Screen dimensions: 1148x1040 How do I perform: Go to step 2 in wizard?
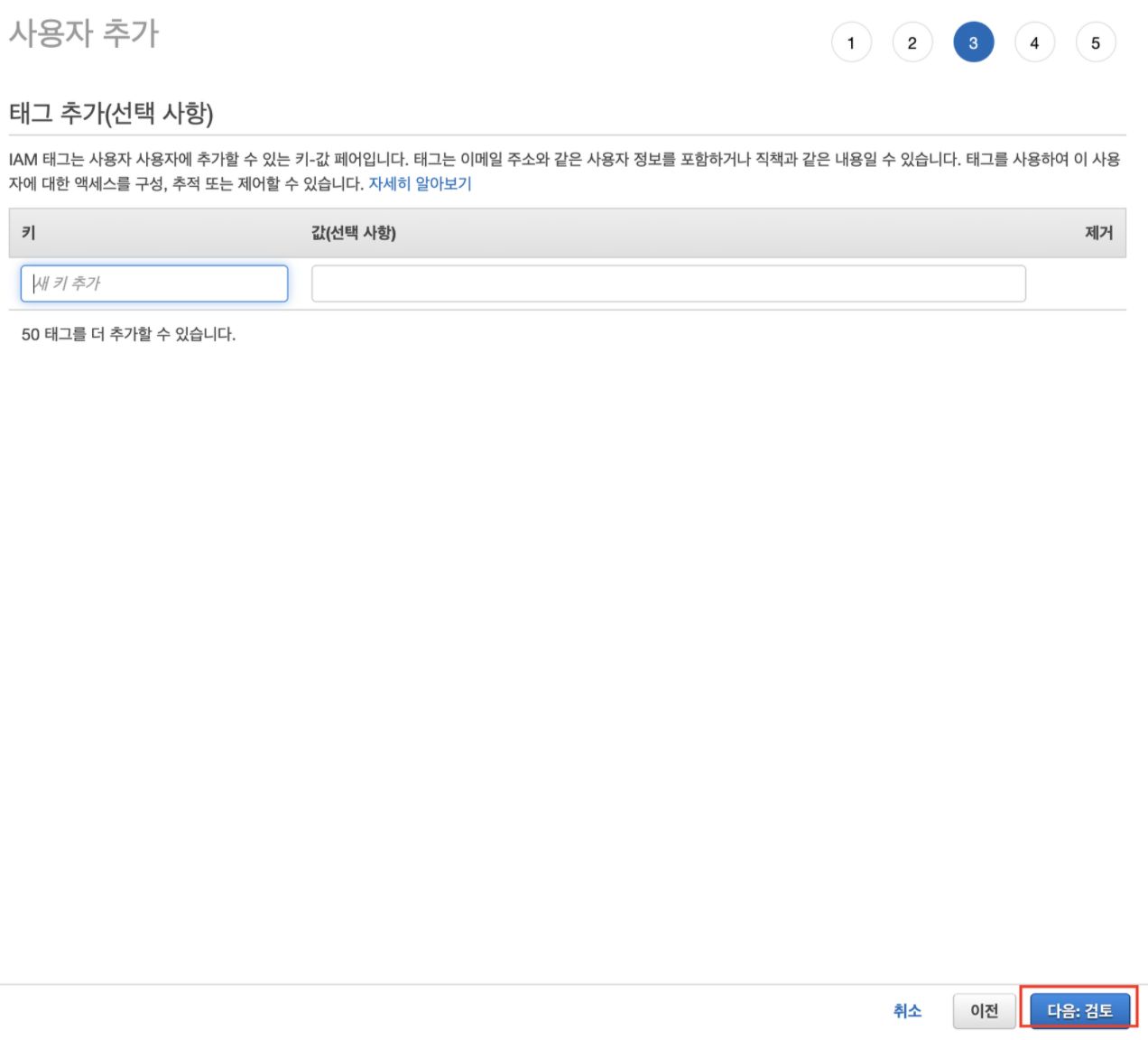click(x=912, y=42)
